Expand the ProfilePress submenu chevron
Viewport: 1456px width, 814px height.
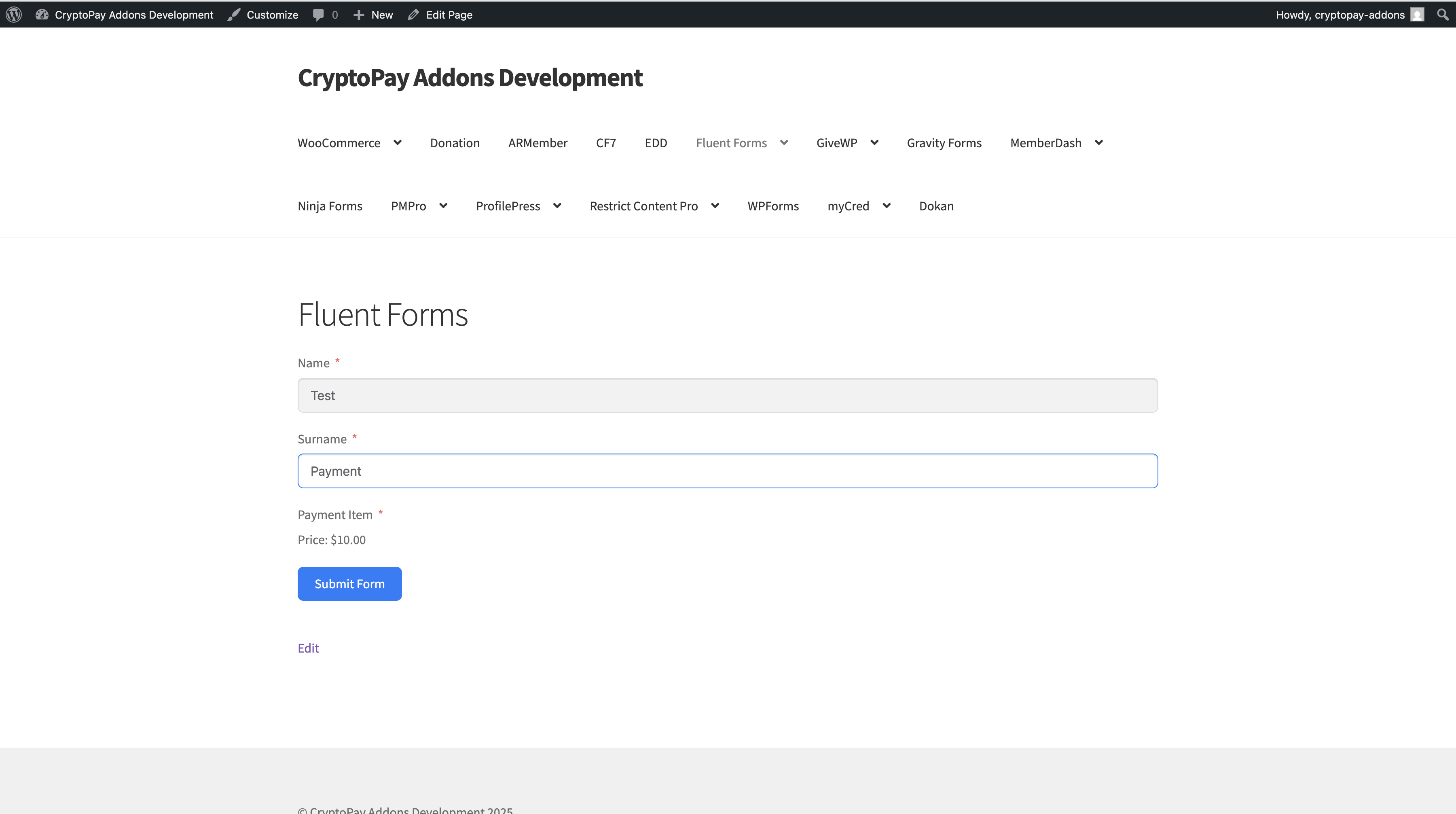(557, 206)
